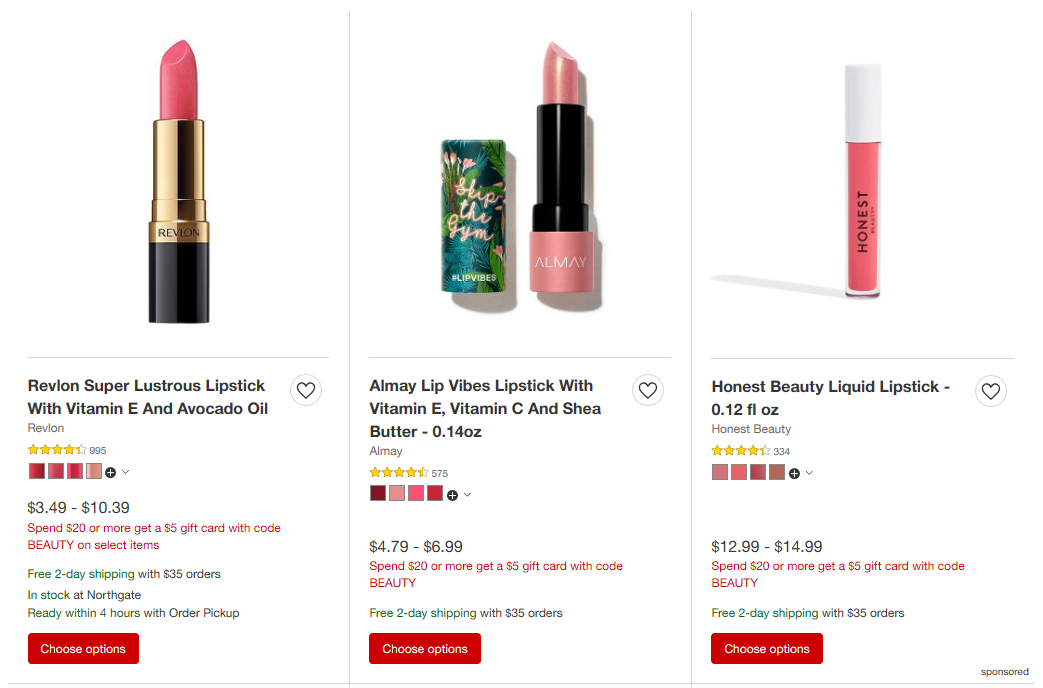The width and height of the screenshot is (1043, 688).
Task: Toggle heart on Almay Lip Vibes Lipstick
Action: click(x=648, y=390)
